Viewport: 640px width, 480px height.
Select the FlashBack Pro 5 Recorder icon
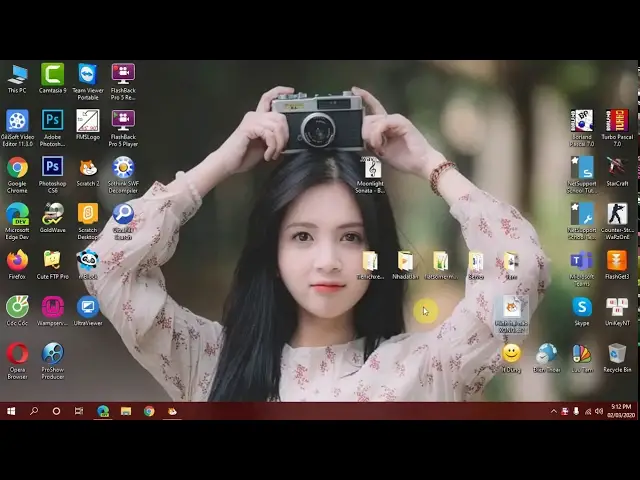123,82
